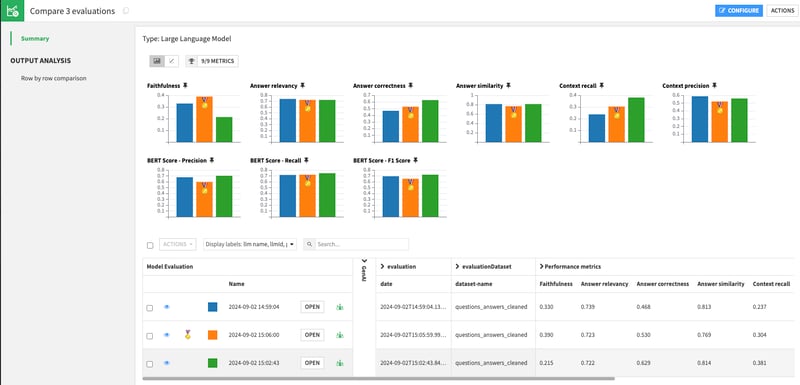The height and width of the screenshot is (385, 800).
Task: Tick the select-all checkbox above the table
Action: click(x=150, y=245)
